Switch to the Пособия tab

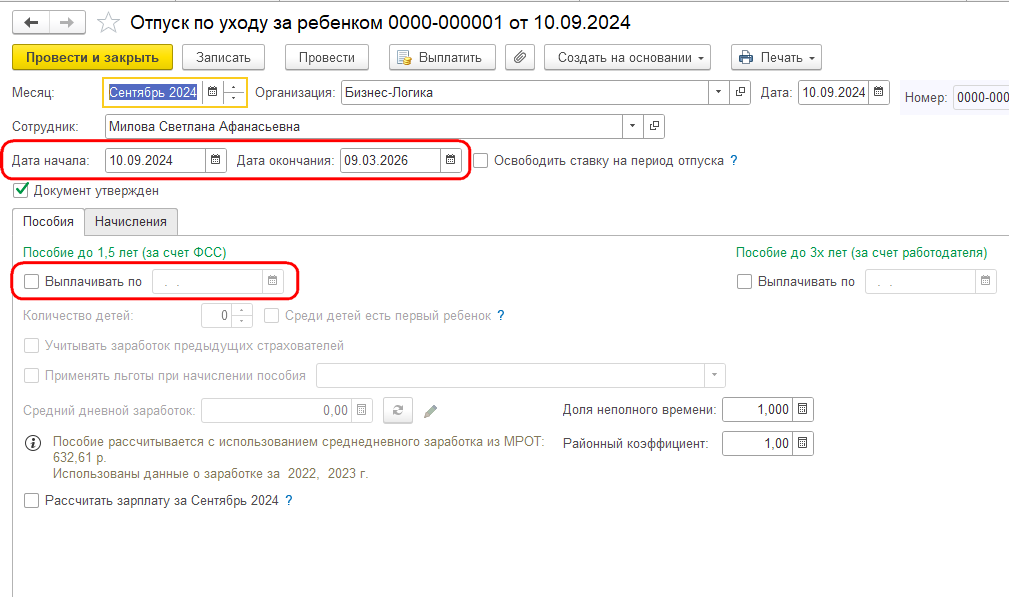tap(48, 221)
